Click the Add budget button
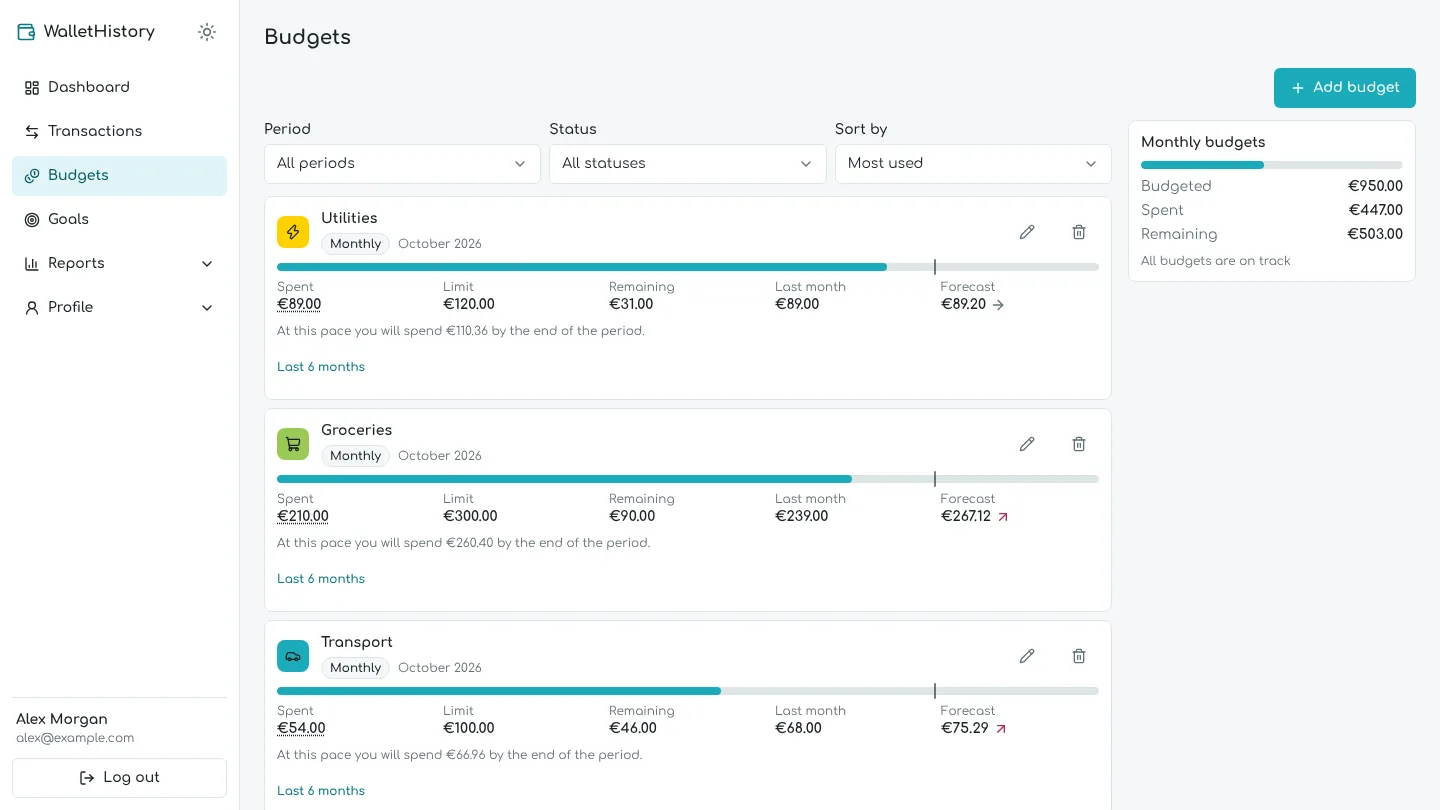 (x=1345, y=88)
